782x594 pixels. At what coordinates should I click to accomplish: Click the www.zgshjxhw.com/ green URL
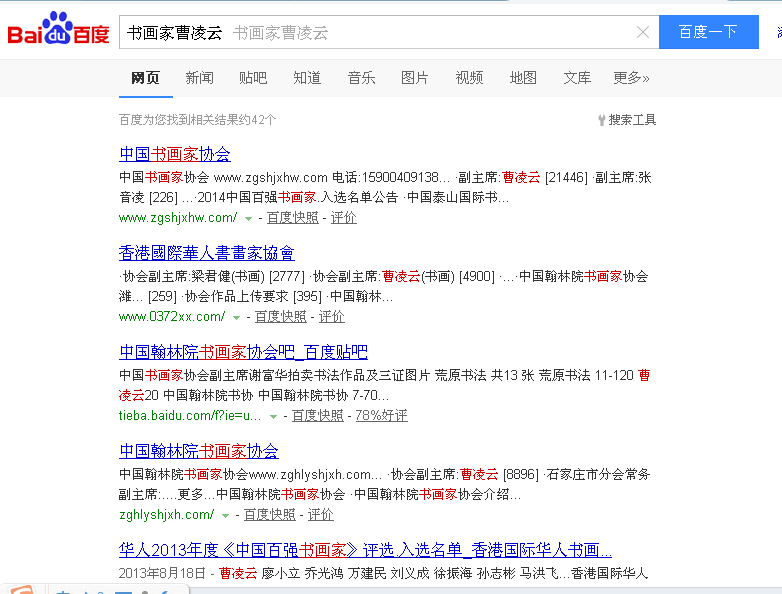[178, 218]
